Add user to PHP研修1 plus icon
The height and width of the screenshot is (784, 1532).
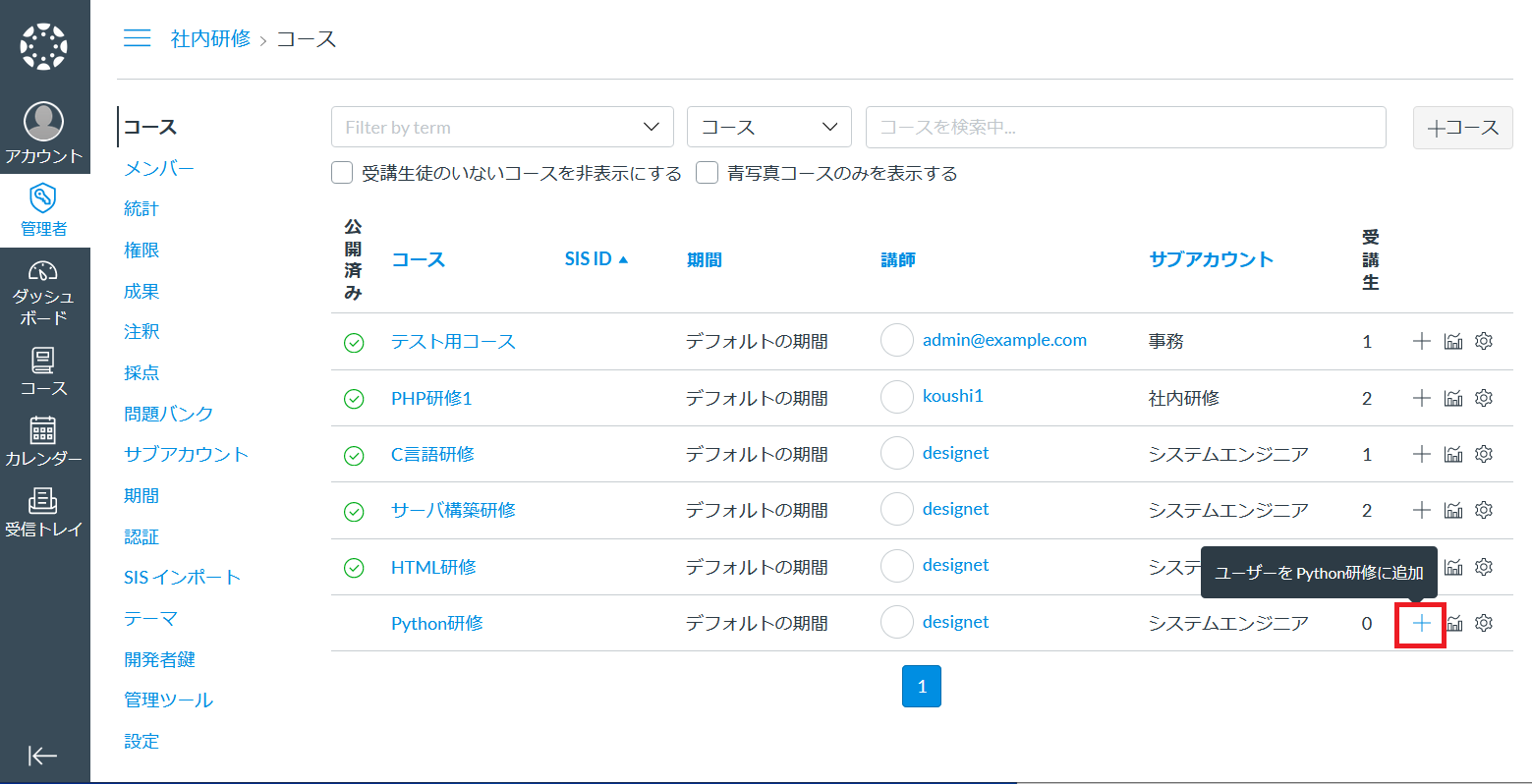pyautogui.click(x=1421, y=398)
